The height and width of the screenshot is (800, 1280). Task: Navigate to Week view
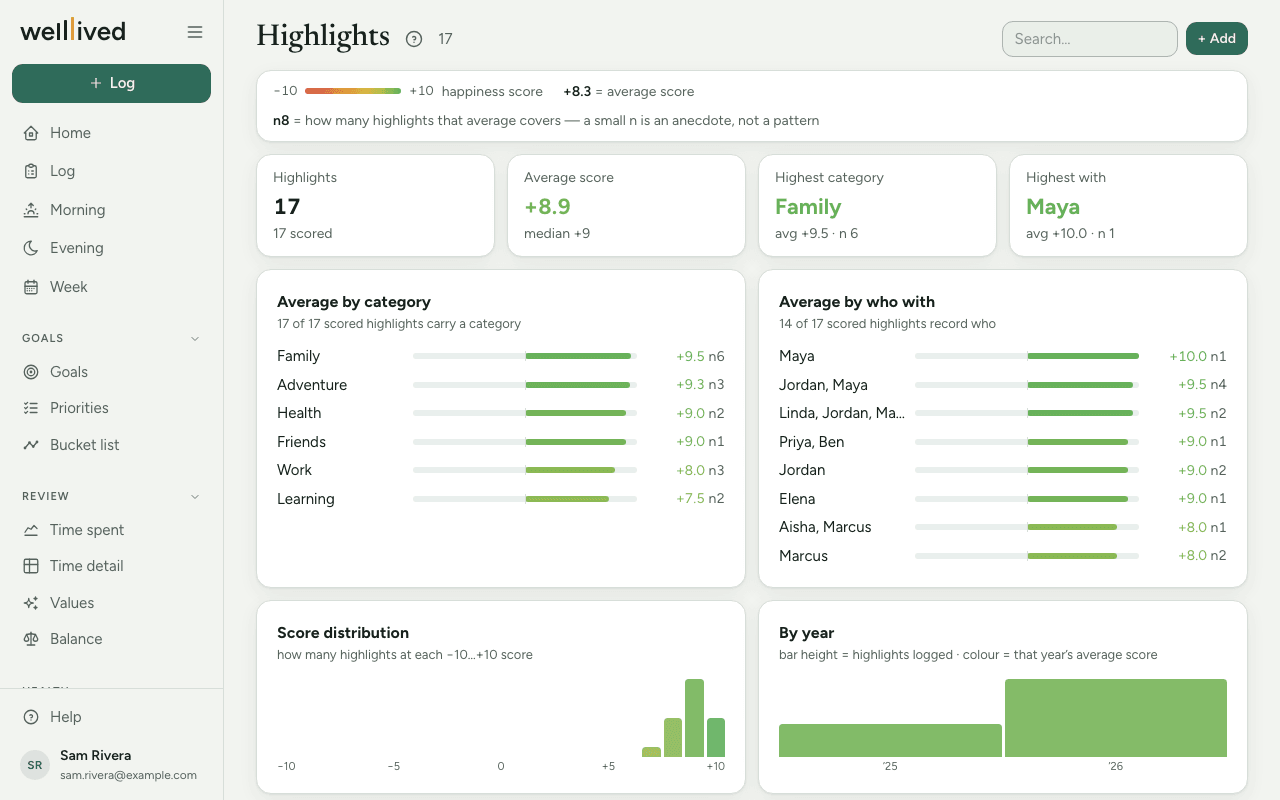pos(111,287)
